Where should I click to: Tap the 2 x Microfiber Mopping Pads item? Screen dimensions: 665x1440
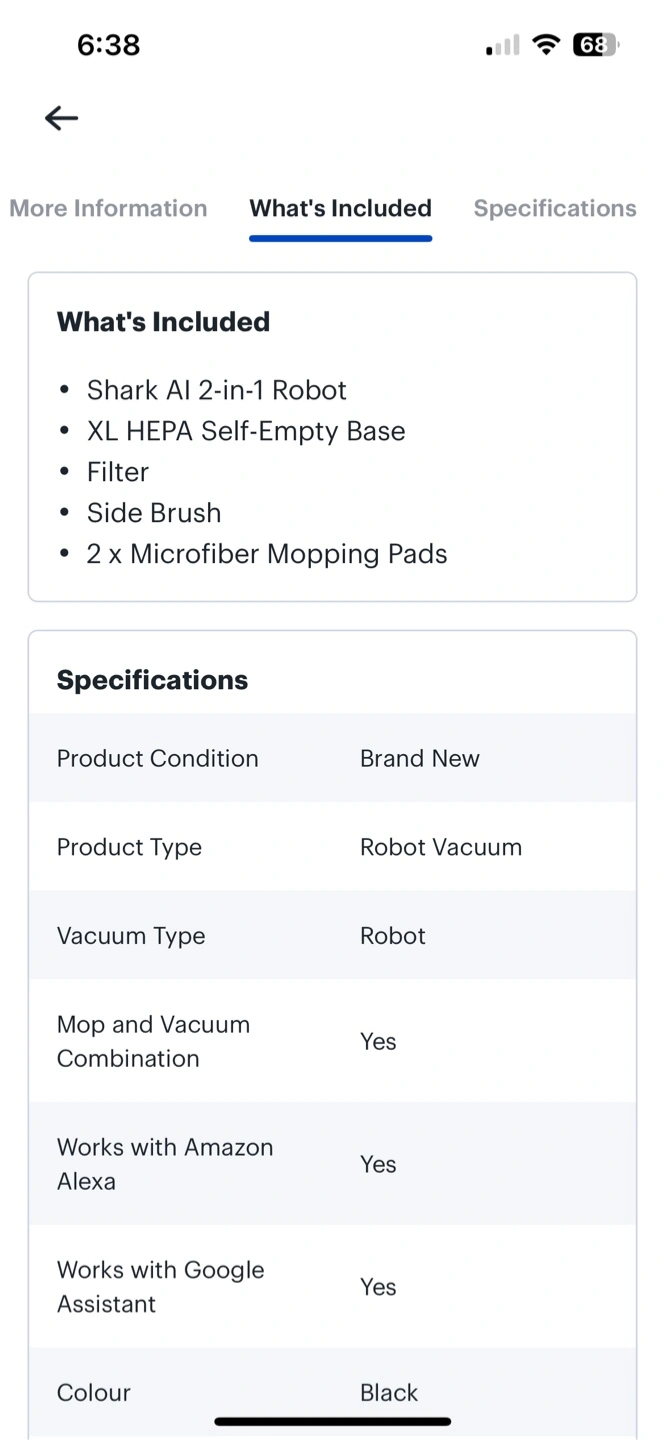pyautogui.click(x=267, y=554)
